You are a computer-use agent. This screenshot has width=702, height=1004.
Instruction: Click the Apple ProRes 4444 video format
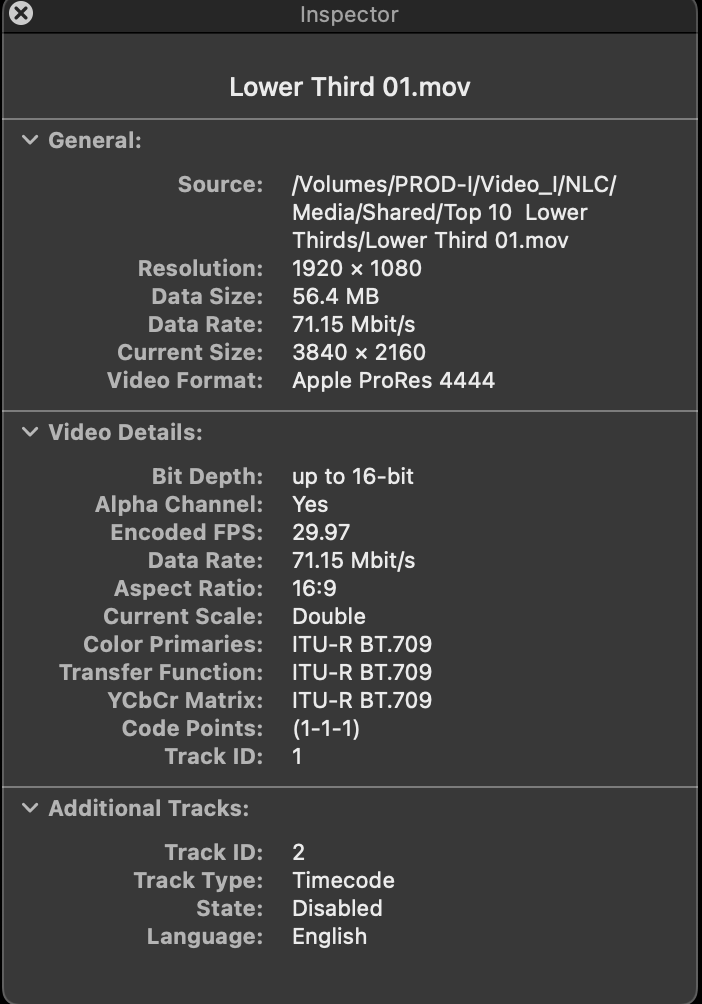(393, 380)
